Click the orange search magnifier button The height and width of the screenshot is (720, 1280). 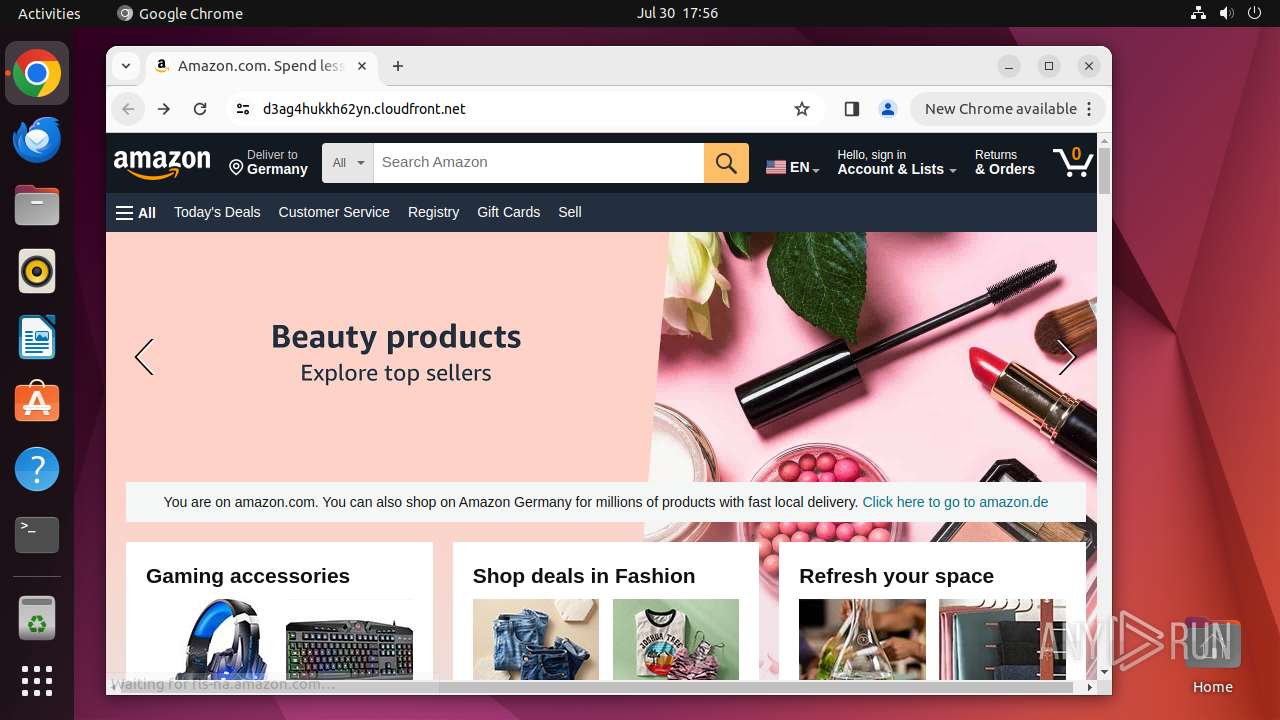point(726,163)
